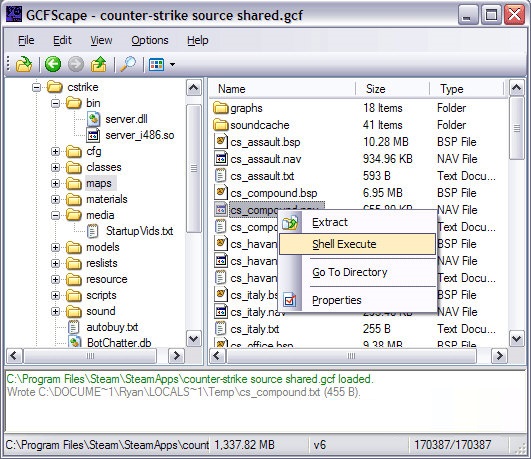Open the Views dropdown arrow

172,64
